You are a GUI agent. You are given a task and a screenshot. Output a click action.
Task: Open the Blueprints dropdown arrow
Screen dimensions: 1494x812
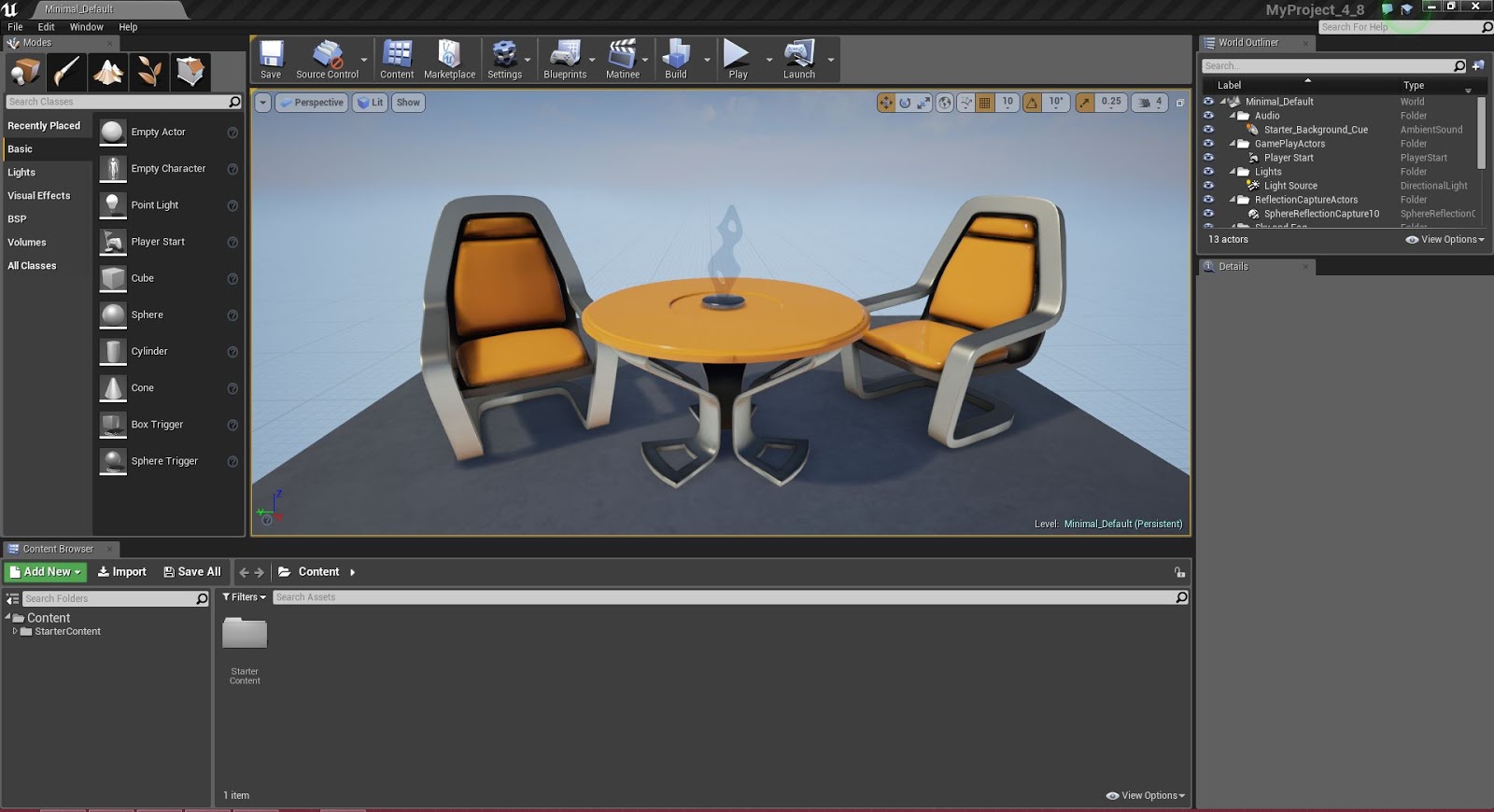(592, 61)
